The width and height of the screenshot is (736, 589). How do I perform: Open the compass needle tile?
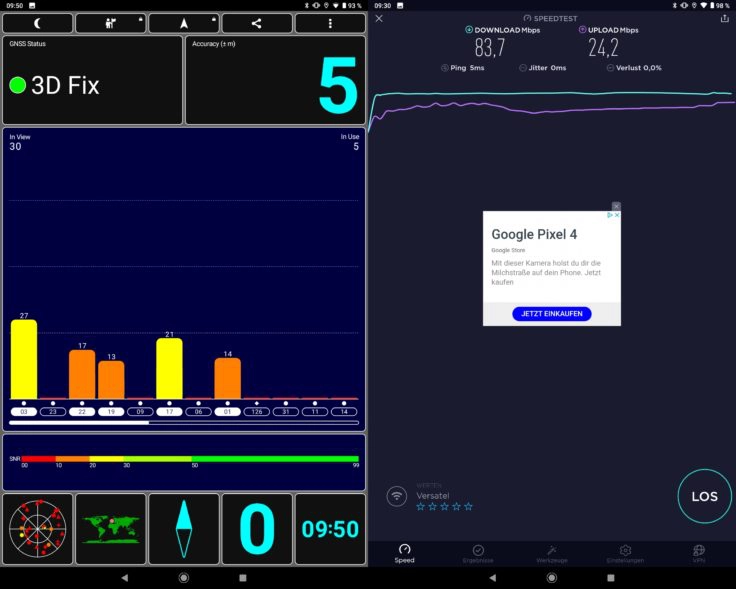click(184, 528)
